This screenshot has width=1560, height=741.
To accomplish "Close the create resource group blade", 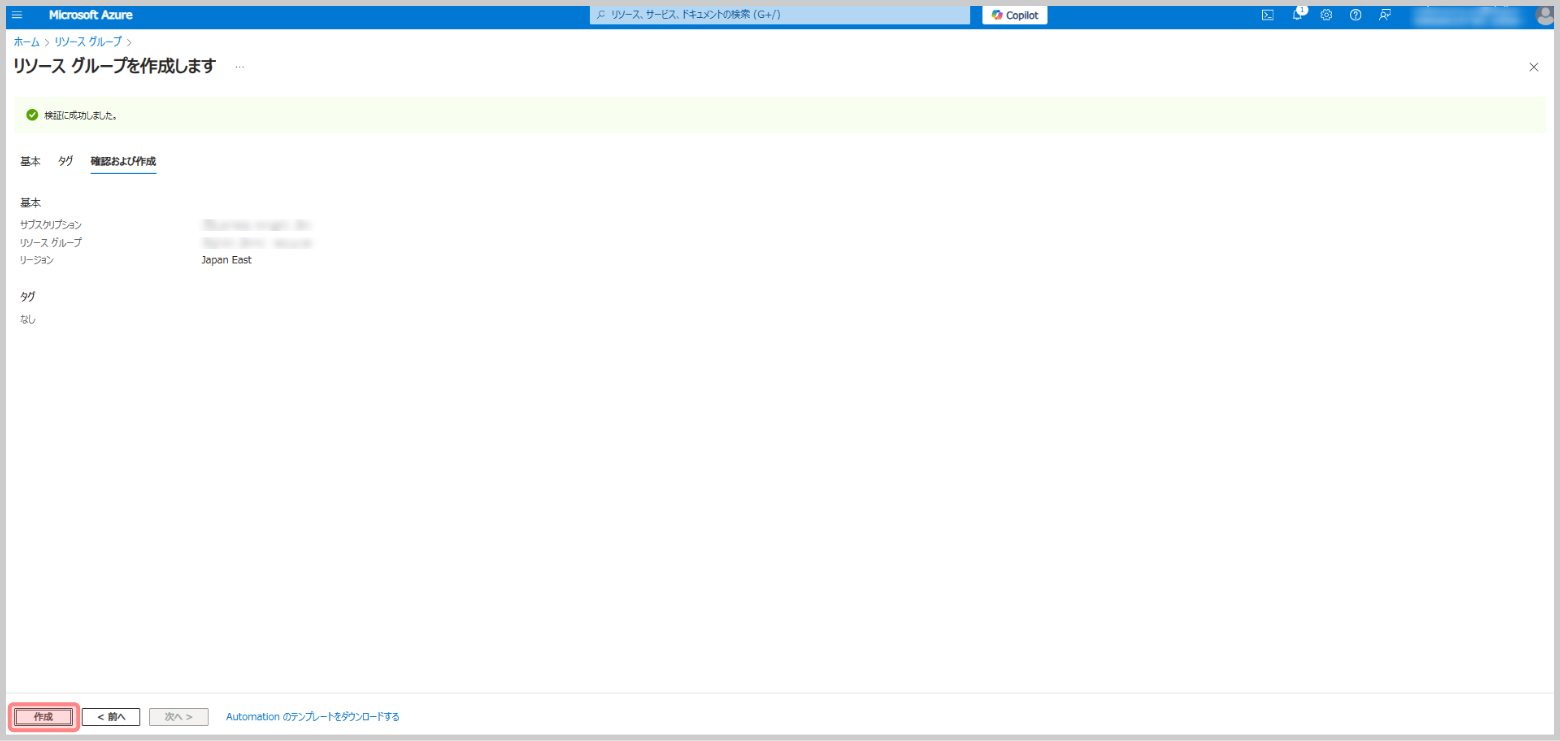I will [x=1534, y=67].
